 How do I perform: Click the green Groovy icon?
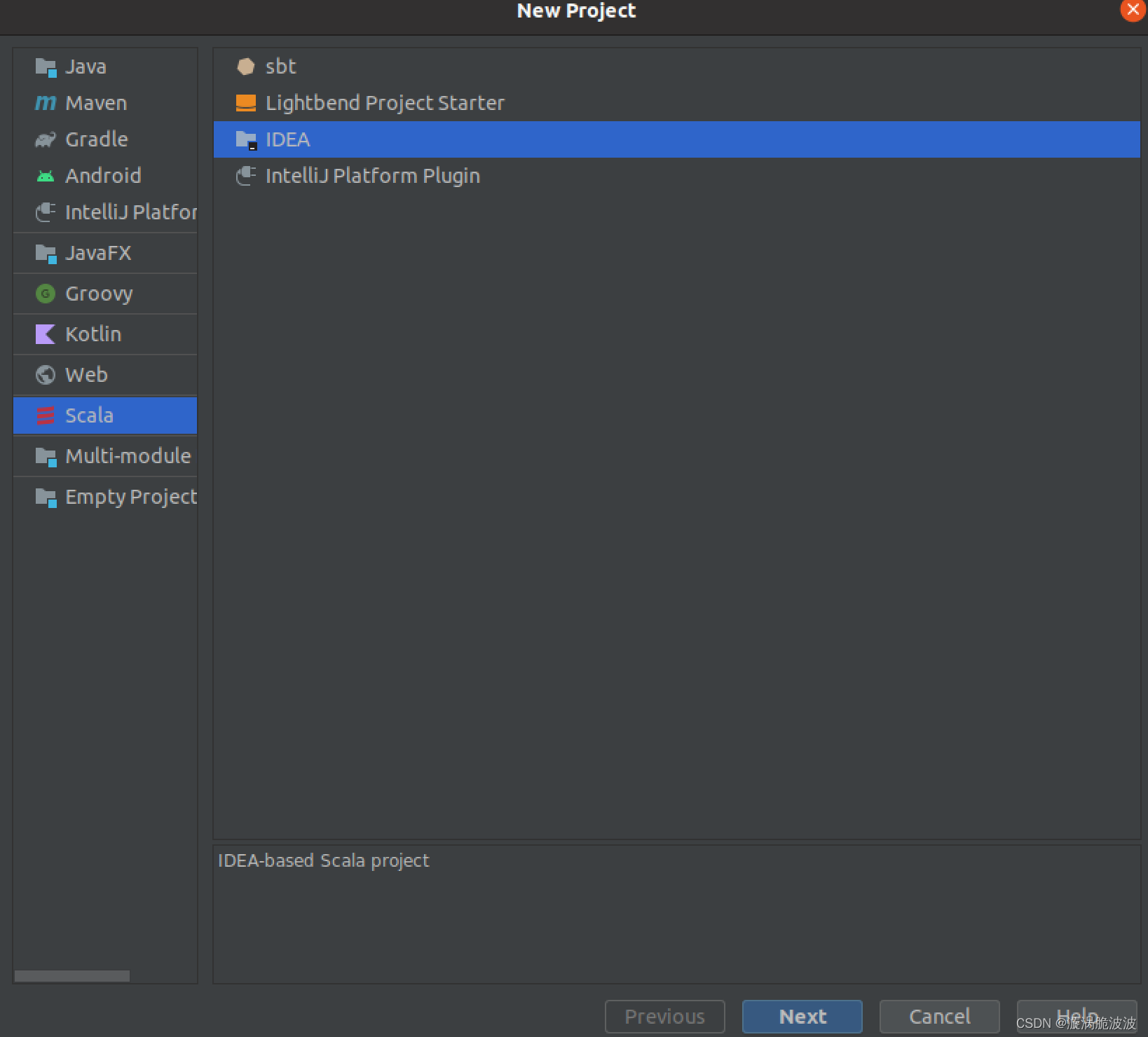46,294
